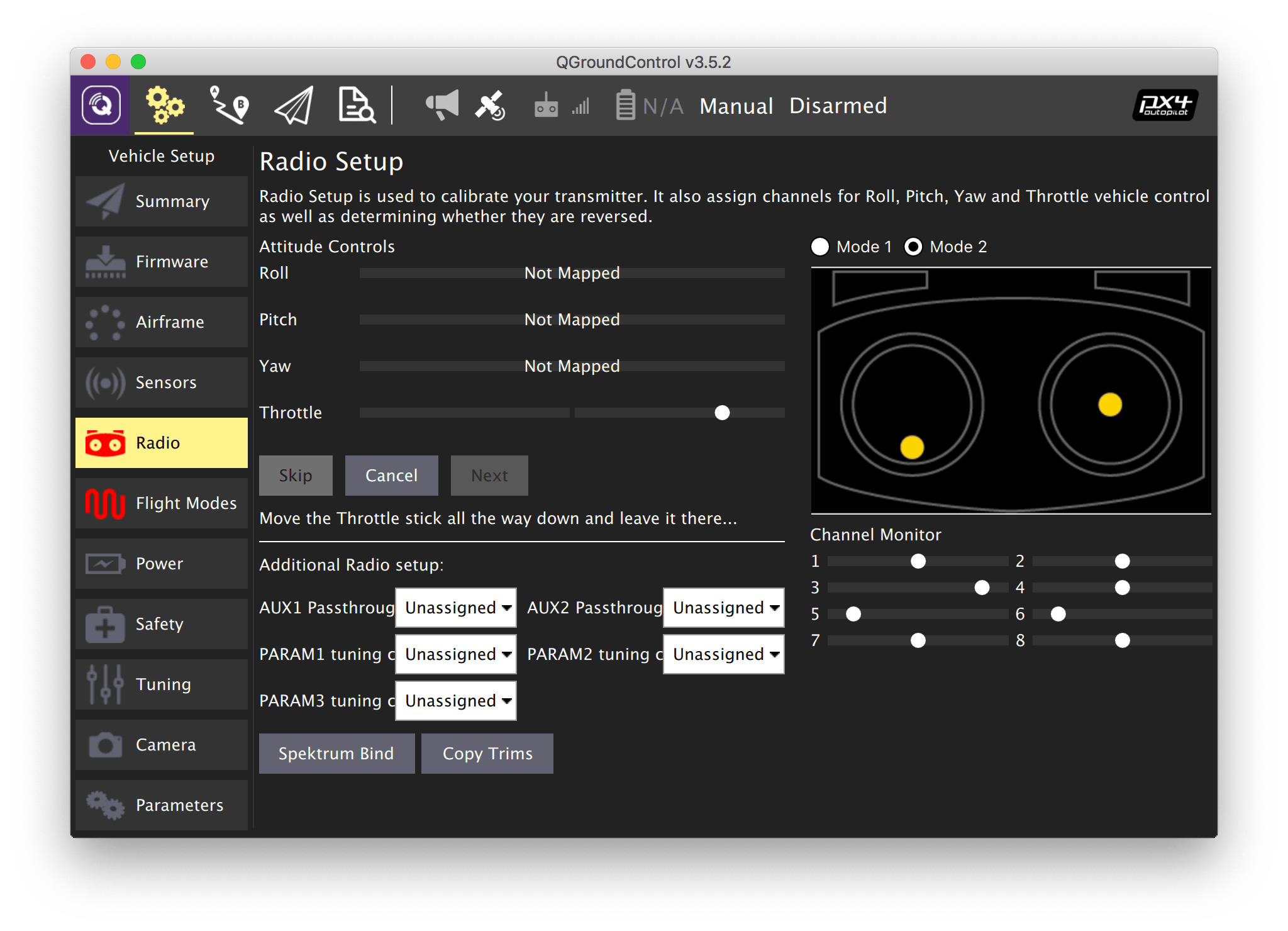The width and height of the screenshot is (1288, 931).
Task: Open the Flight Modes setup page
Action: point(162,503)
